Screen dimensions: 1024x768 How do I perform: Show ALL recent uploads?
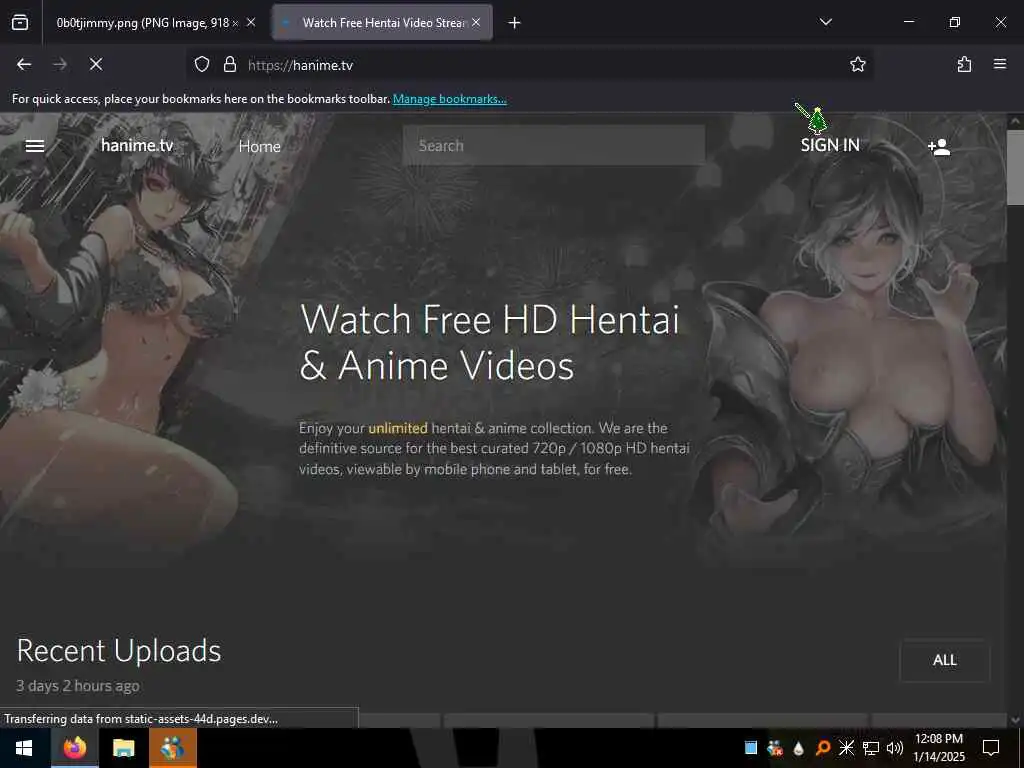(944, 660)
